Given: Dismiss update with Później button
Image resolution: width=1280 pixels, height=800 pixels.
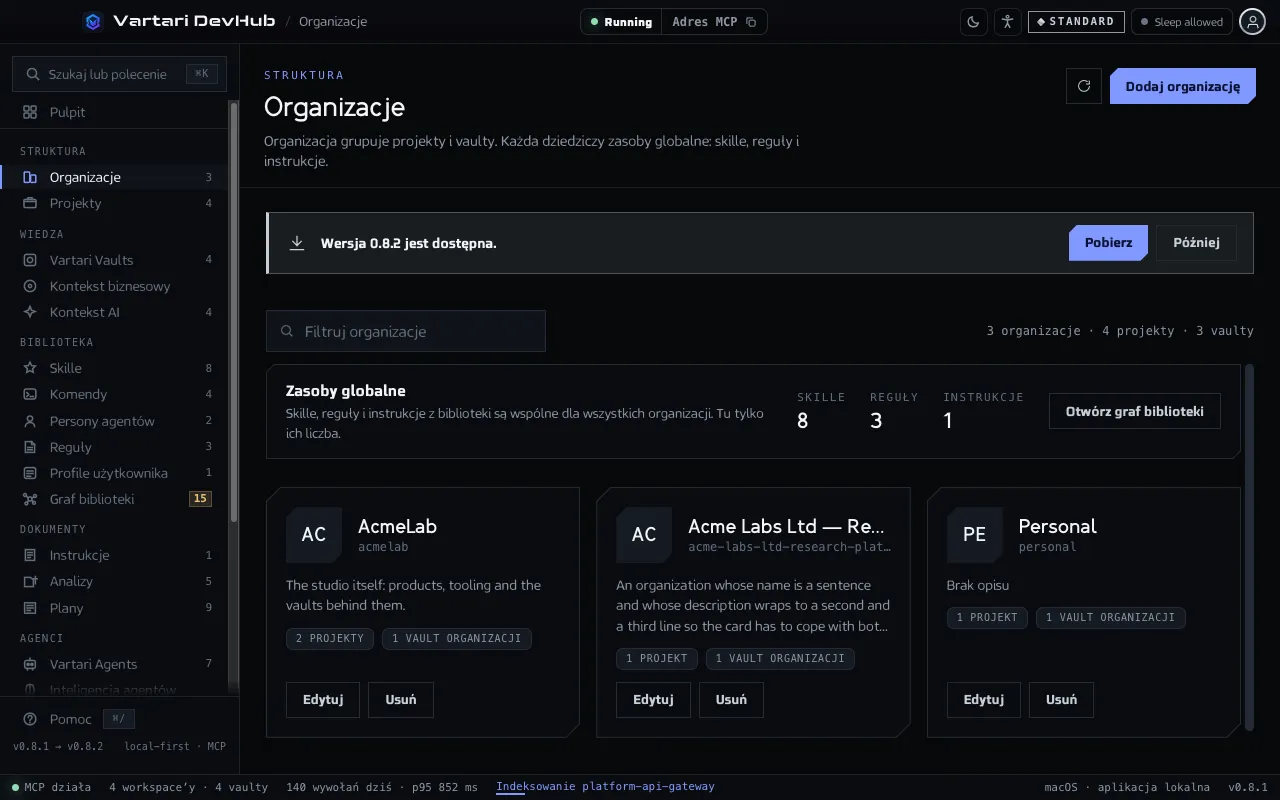Looking at the screenshot, I should click(1196, 243).
